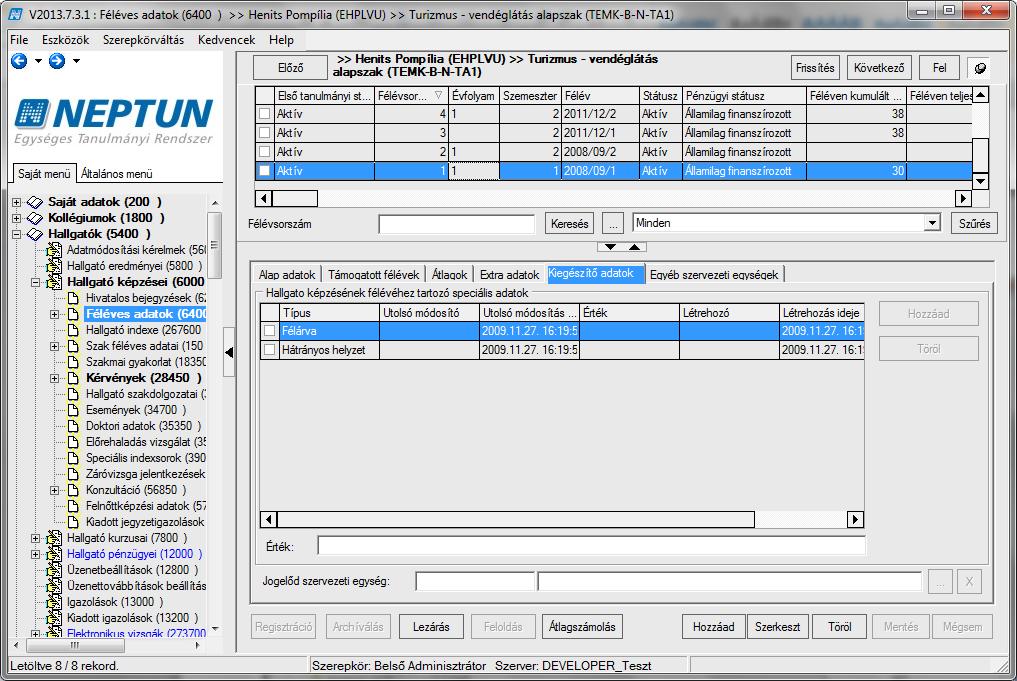Expand the Féléves adatok tree node
Screen dimensions: 1017x681
54,315
